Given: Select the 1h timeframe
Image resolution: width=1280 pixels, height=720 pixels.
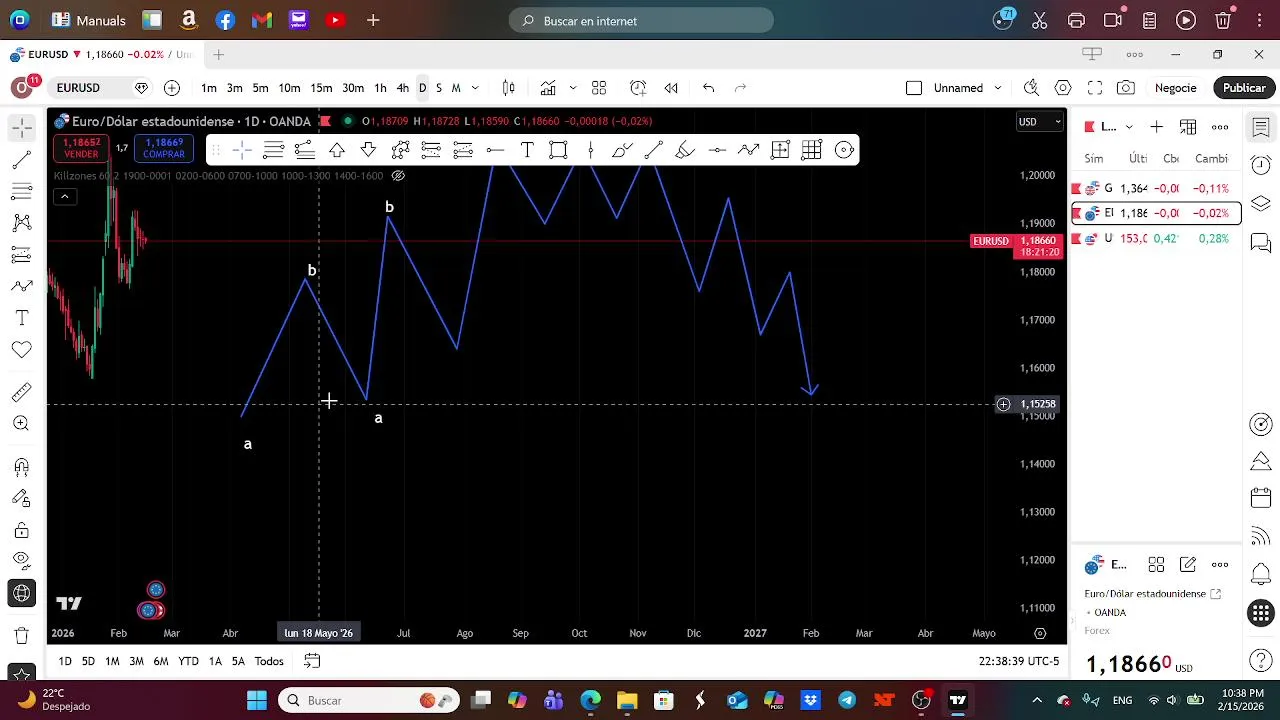Looking at the screenshot, I should coord(380,88).
